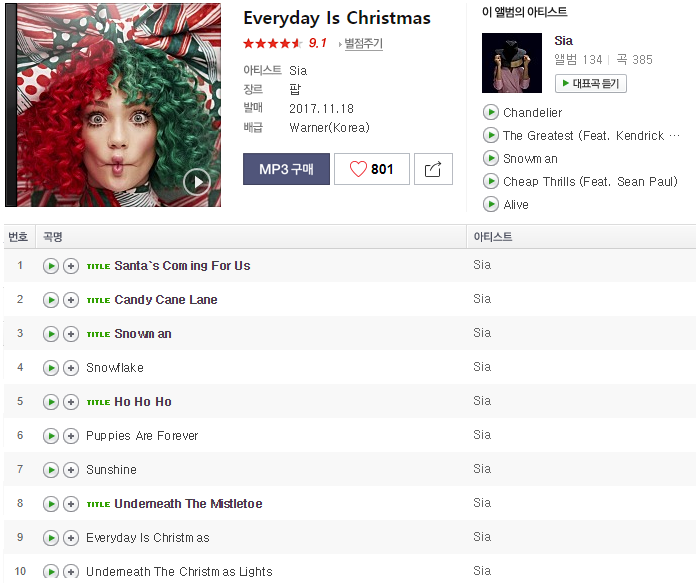Screen dimensions: 696x588
Task: Add Ho Ho Ho to playlist
Action: (71, 402)
